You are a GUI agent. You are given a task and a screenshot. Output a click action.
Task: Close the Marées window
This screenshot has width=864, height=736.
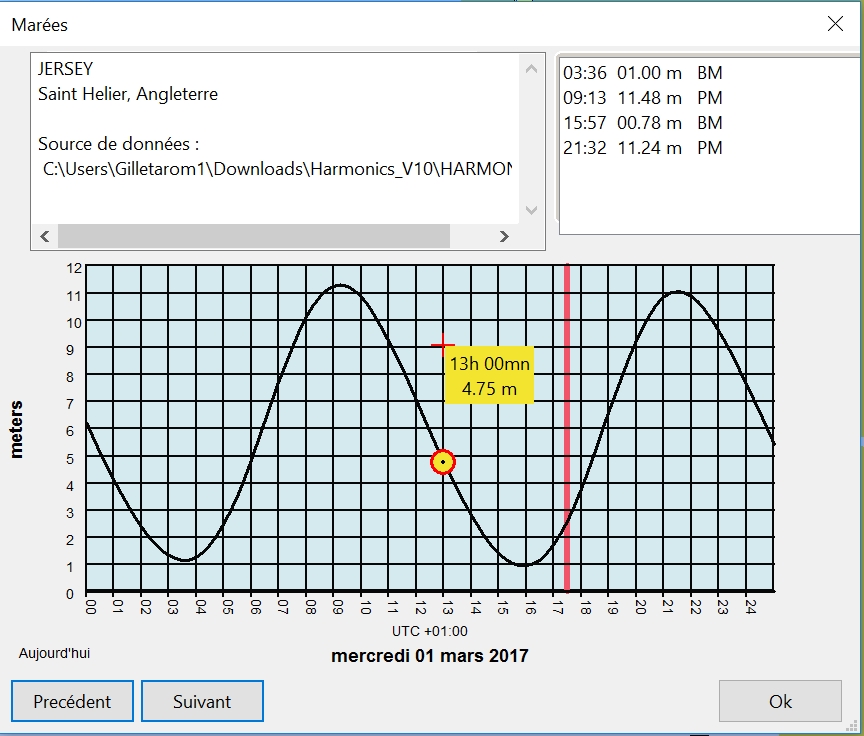[x=835, y=24]
